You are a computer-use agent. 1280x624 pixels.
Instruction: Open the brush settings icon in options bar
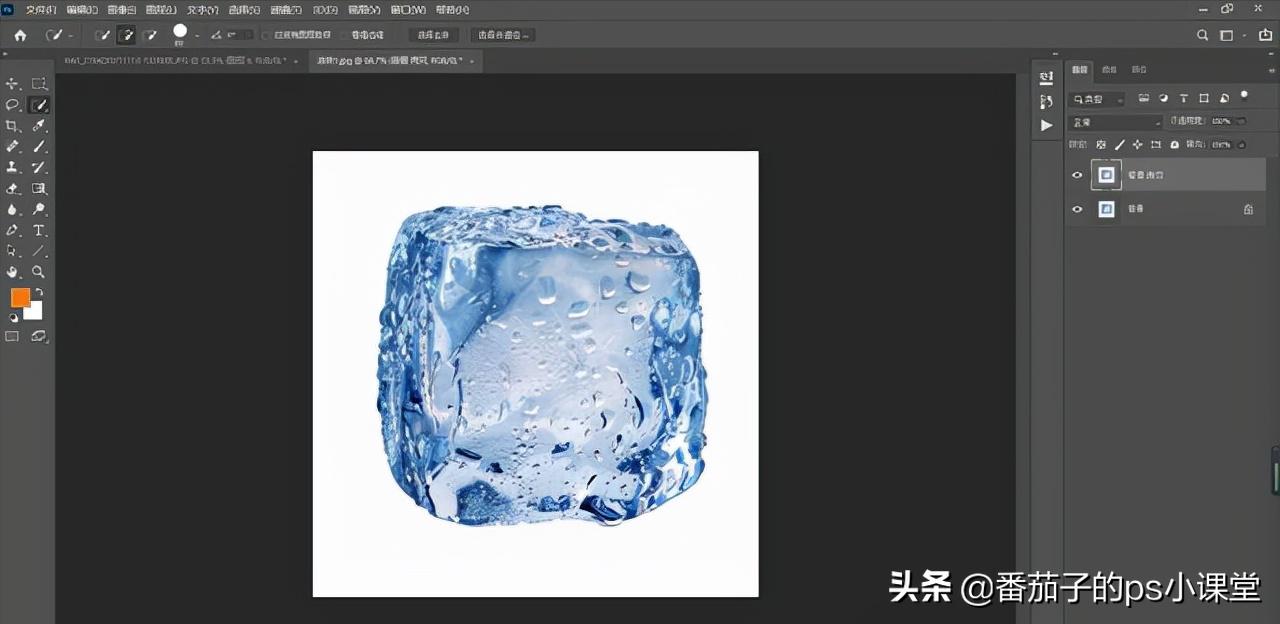tap(180, 34)
